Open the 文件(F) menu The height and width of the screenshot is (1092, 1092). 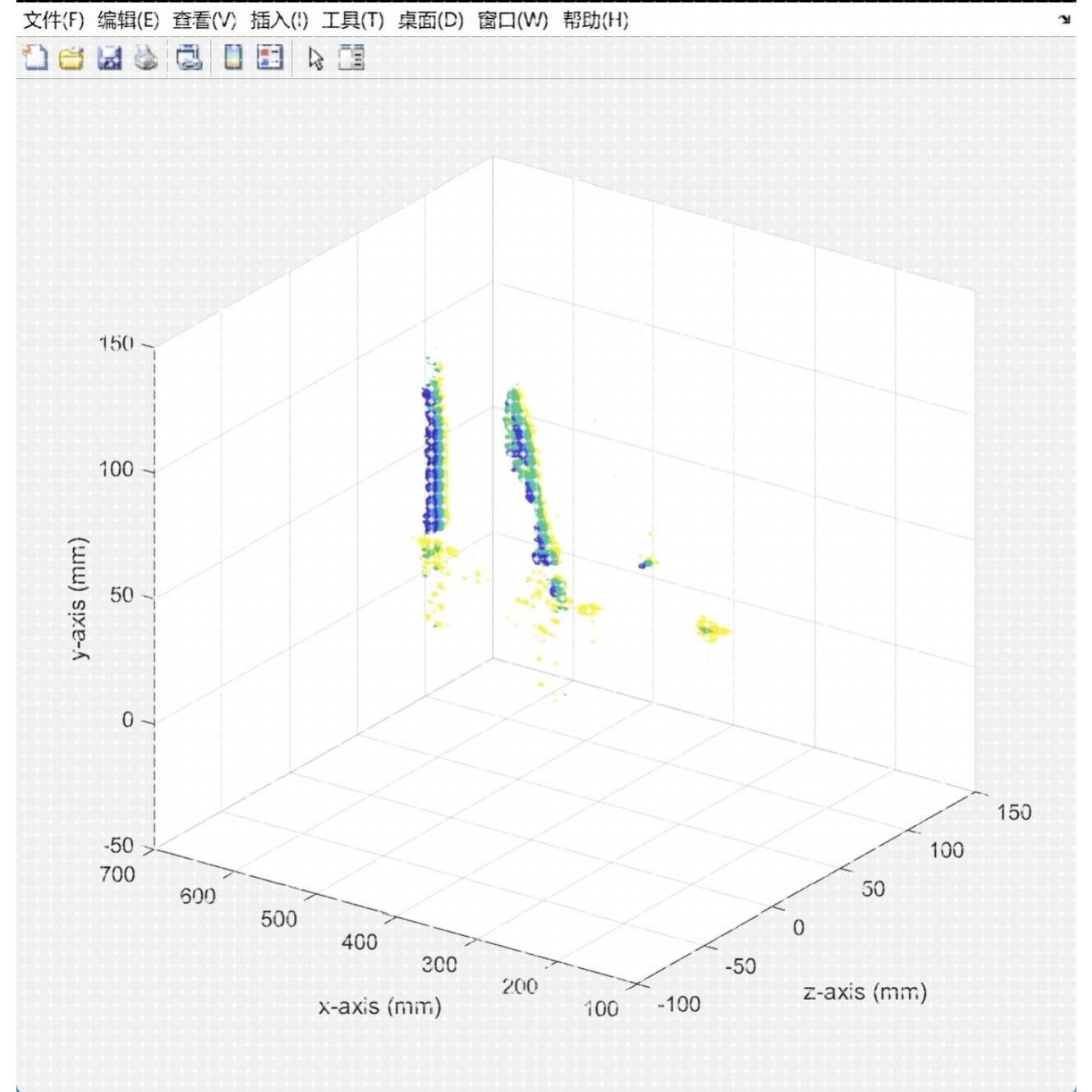point(53,20)
